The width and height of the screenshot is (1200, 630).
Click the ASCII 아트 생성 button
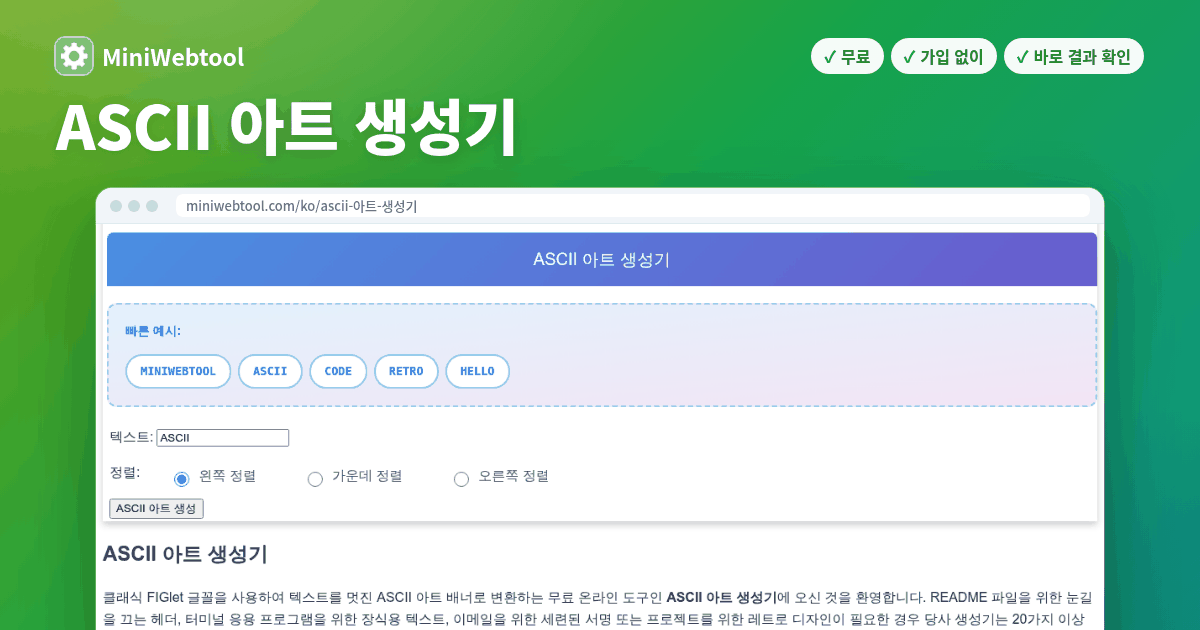156,509
